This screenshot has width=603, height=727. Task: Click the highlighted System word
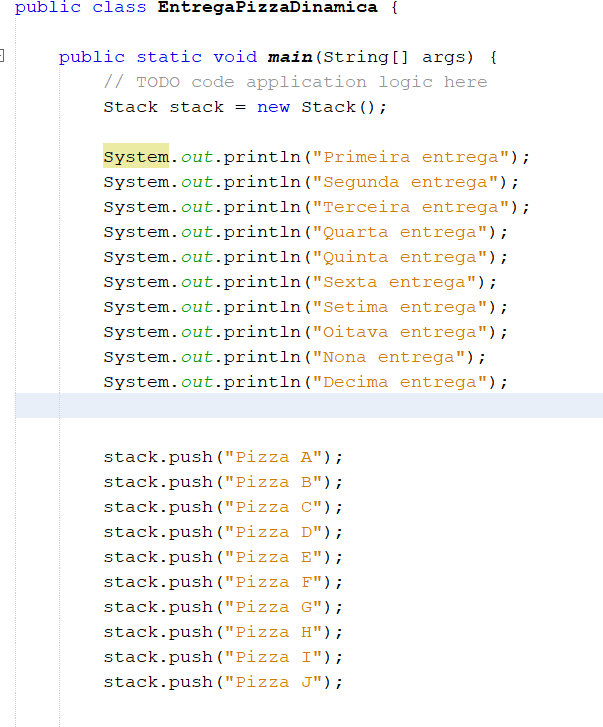point(136,156)
